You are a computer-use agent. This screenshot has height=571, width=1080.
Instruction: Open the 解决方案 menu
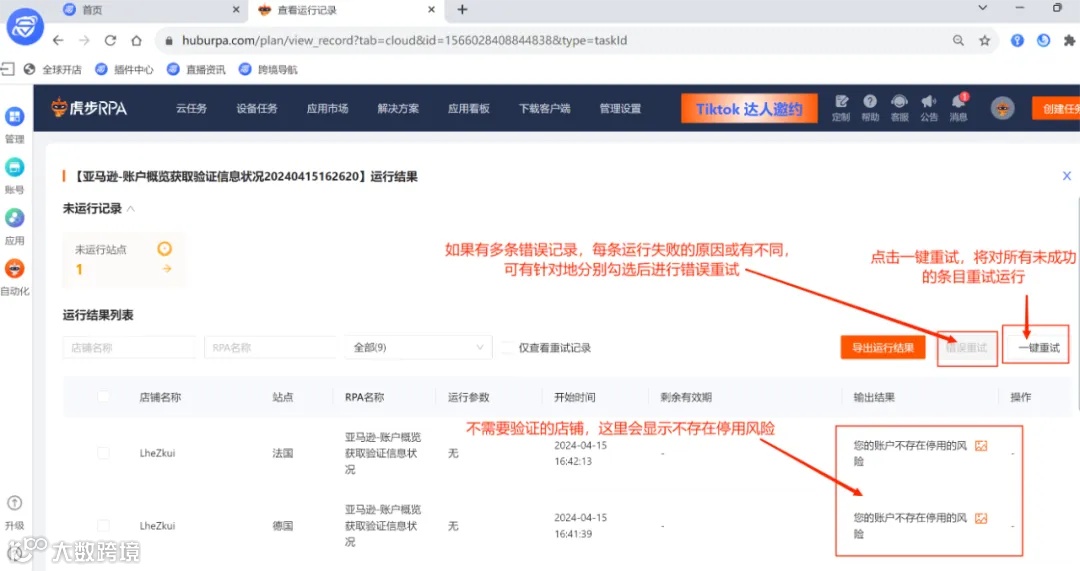pyautogui.click(x=398, y=108)
